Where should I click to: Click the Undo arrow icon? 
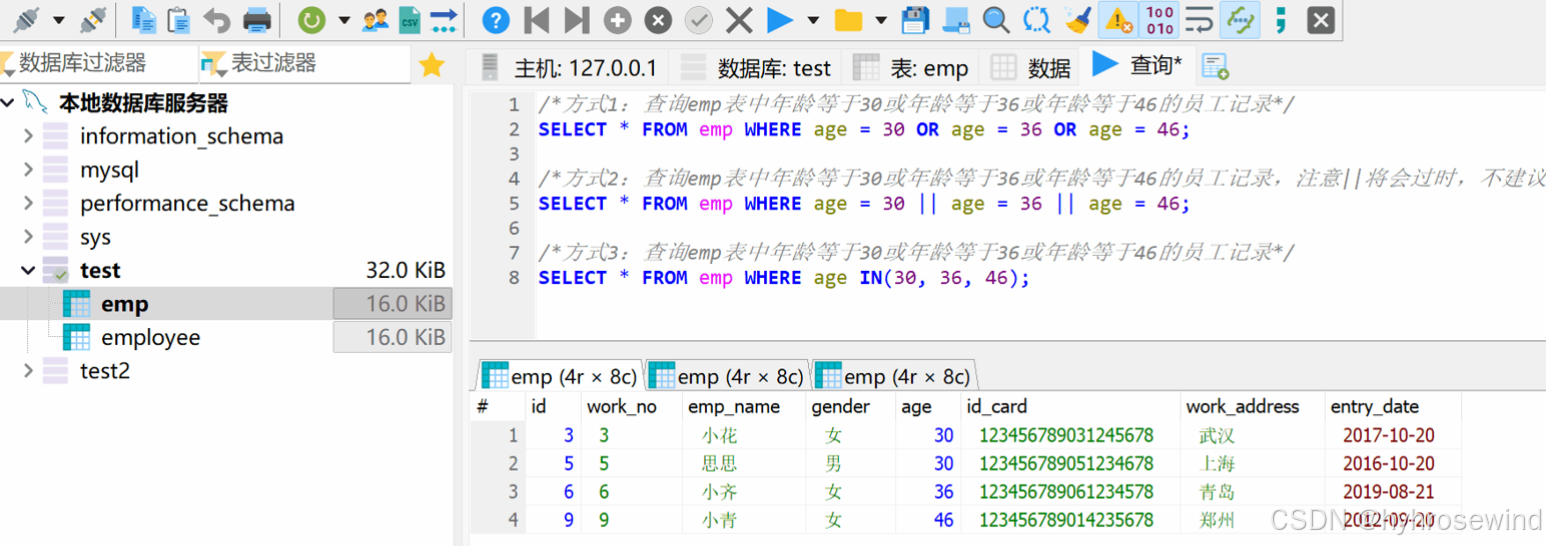(216, 19)
